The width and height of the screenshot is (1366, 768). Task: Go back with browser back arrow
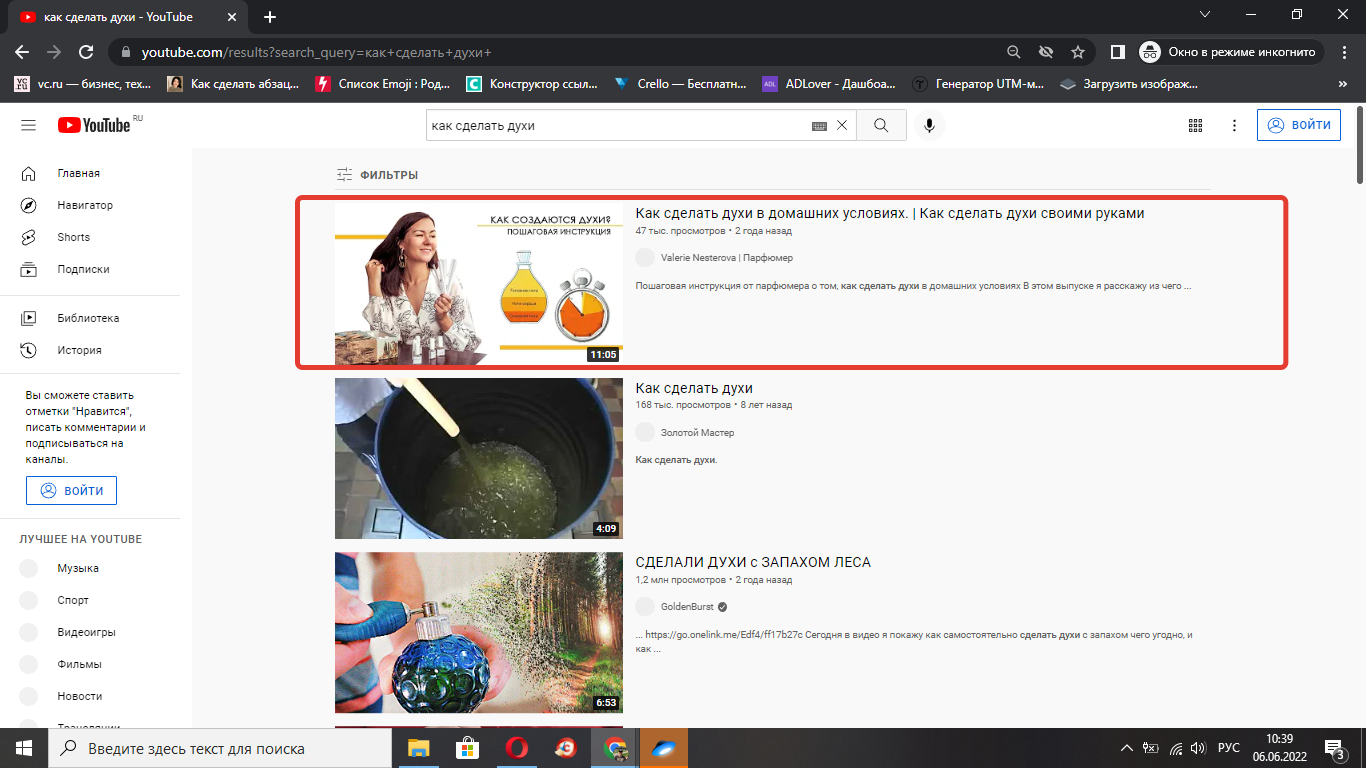pos(22,52)
